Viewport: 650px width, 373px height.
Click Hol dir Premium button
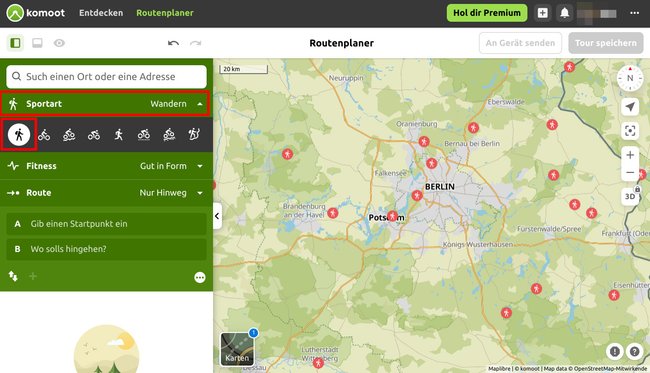(x=487, y=13)
